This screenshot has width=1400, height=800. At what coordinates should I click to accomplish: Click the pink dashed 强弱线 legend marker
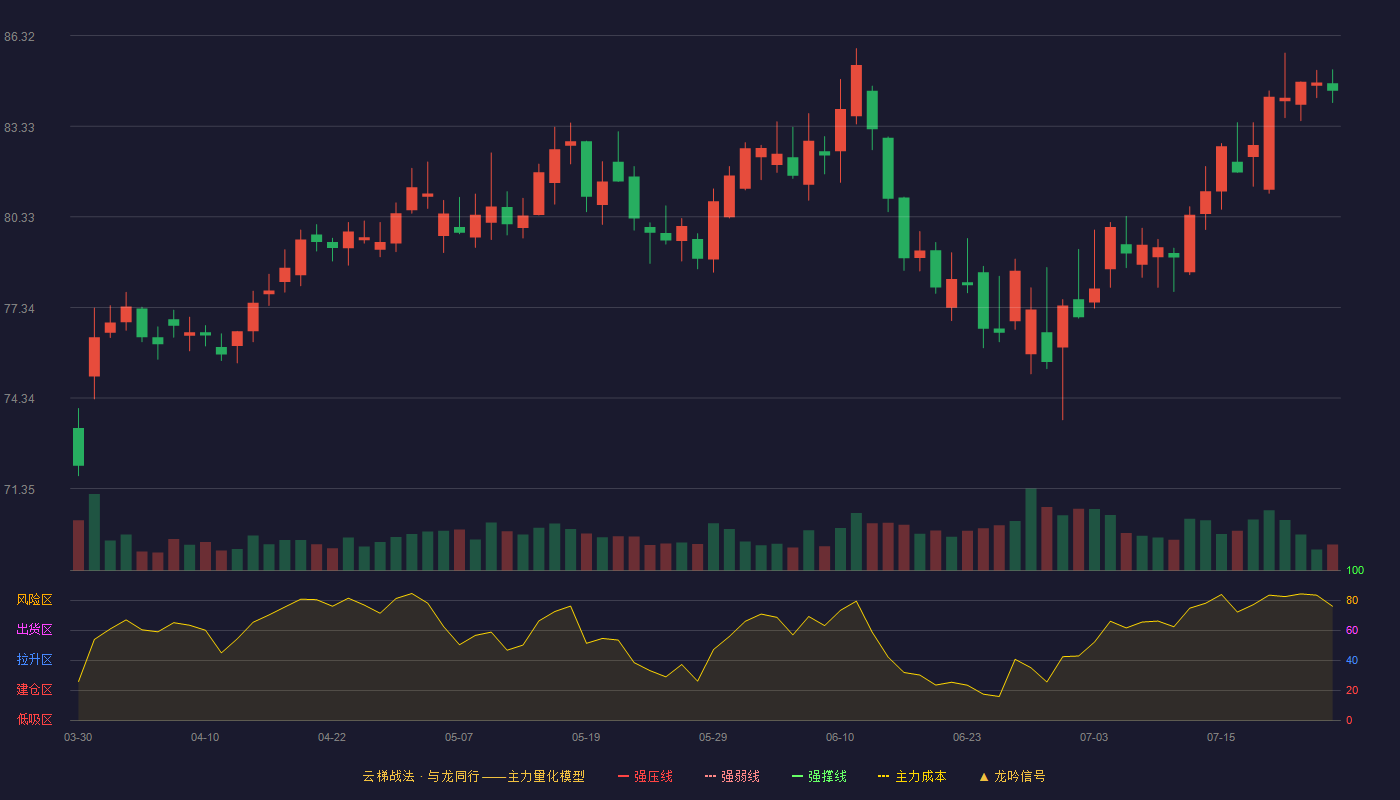pos(711,776)
